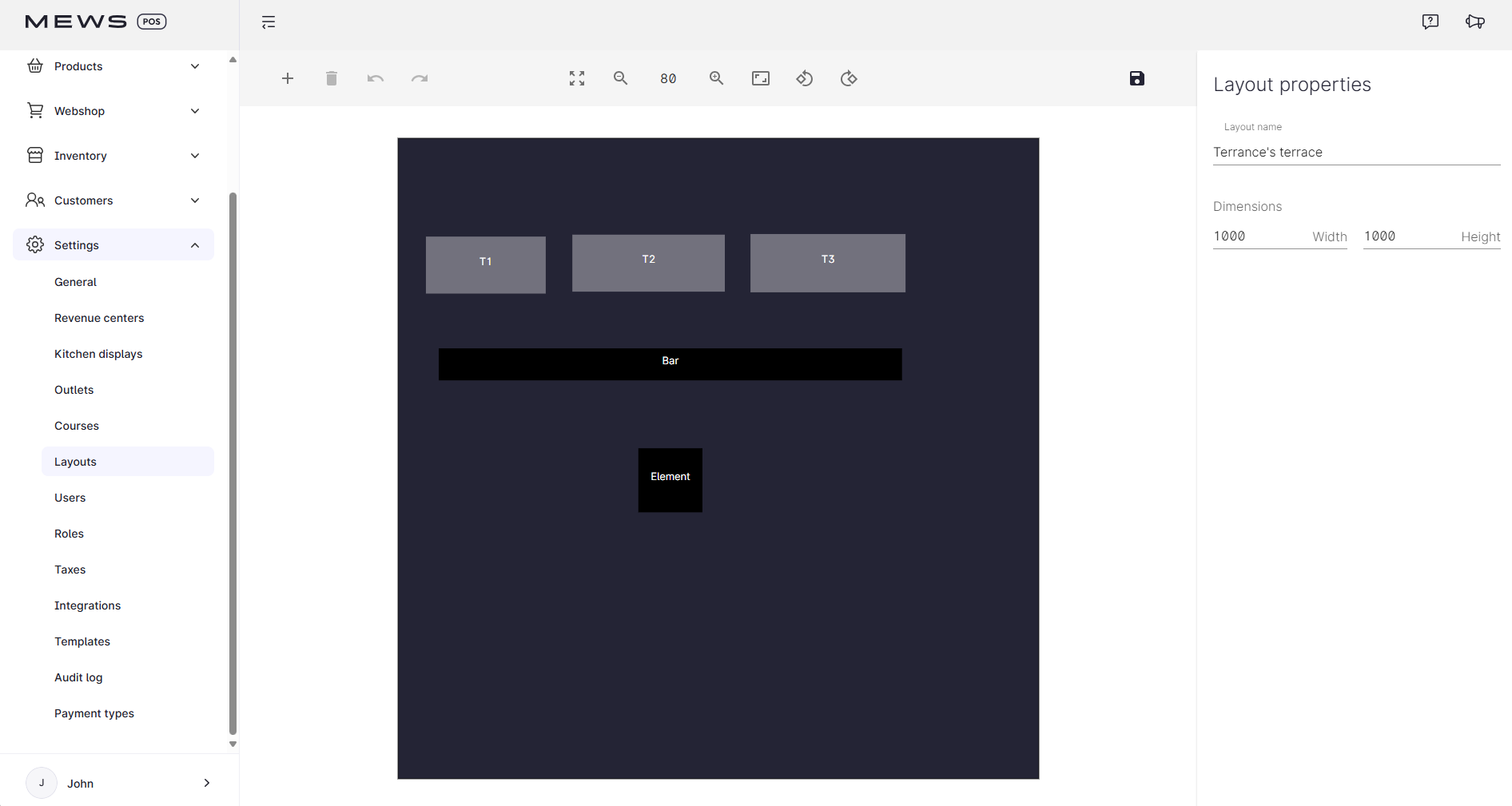This screenshot has height=806, width=1512.
Task: Switch to the Kitchen displays page
Action: (x=98, y=354)
